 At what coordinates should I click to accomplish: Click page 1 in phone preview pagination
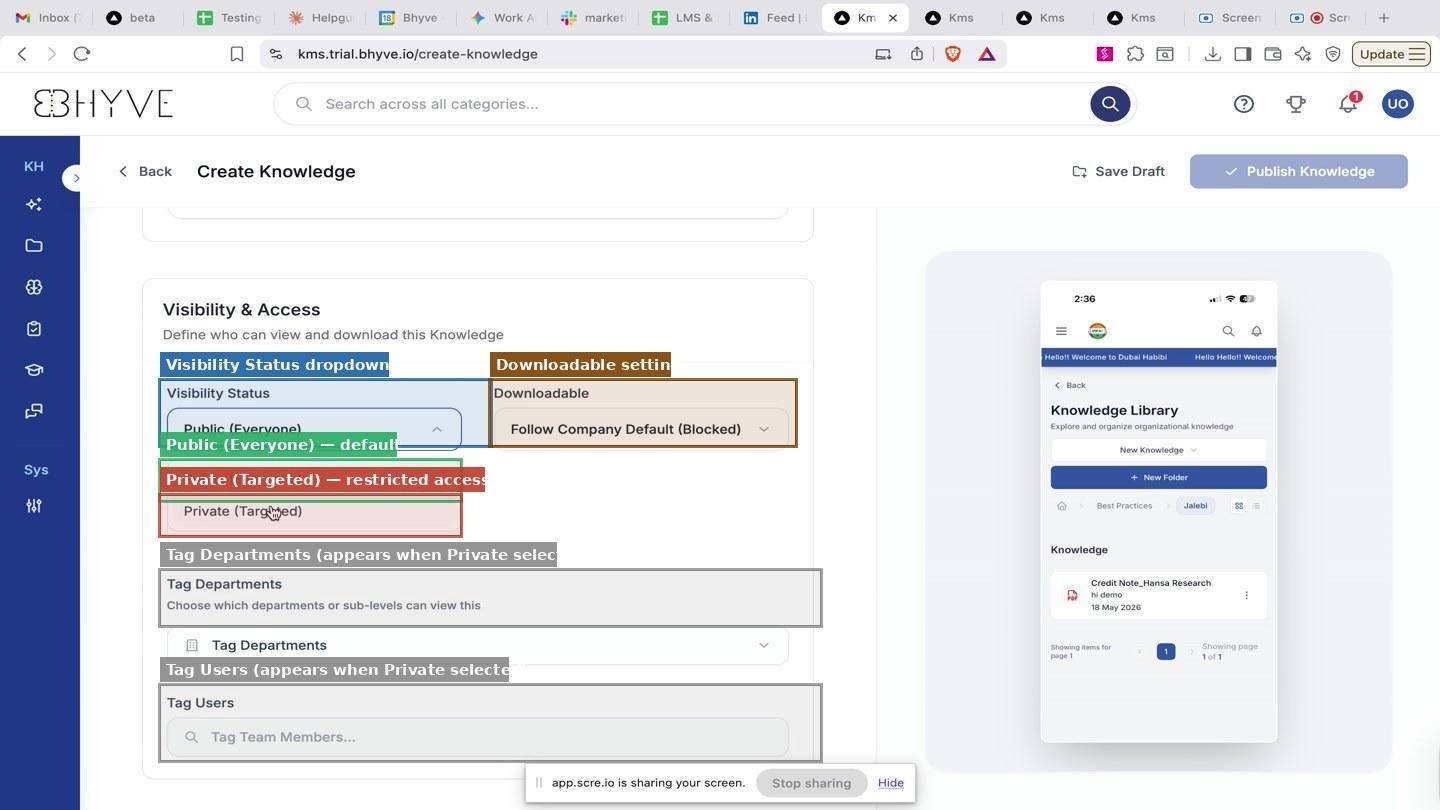click(1165, 652)
